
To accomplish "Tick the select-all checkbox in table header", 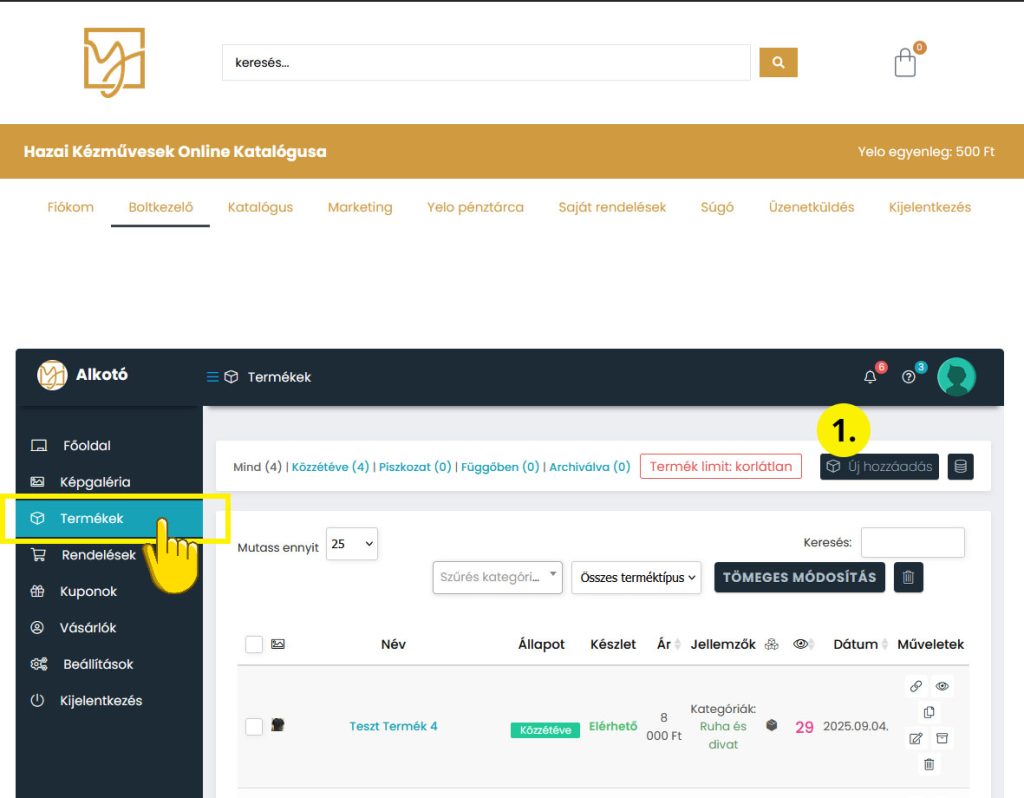I will [254, 645].
